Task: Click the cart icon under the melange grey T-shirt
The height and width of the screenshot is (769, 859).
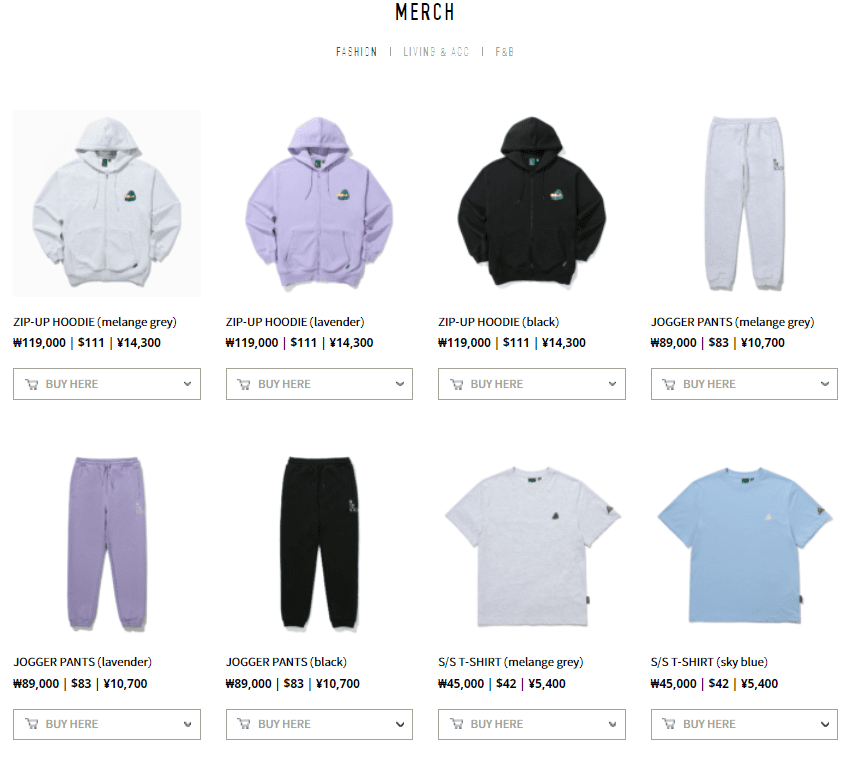Action: (456, 724)
